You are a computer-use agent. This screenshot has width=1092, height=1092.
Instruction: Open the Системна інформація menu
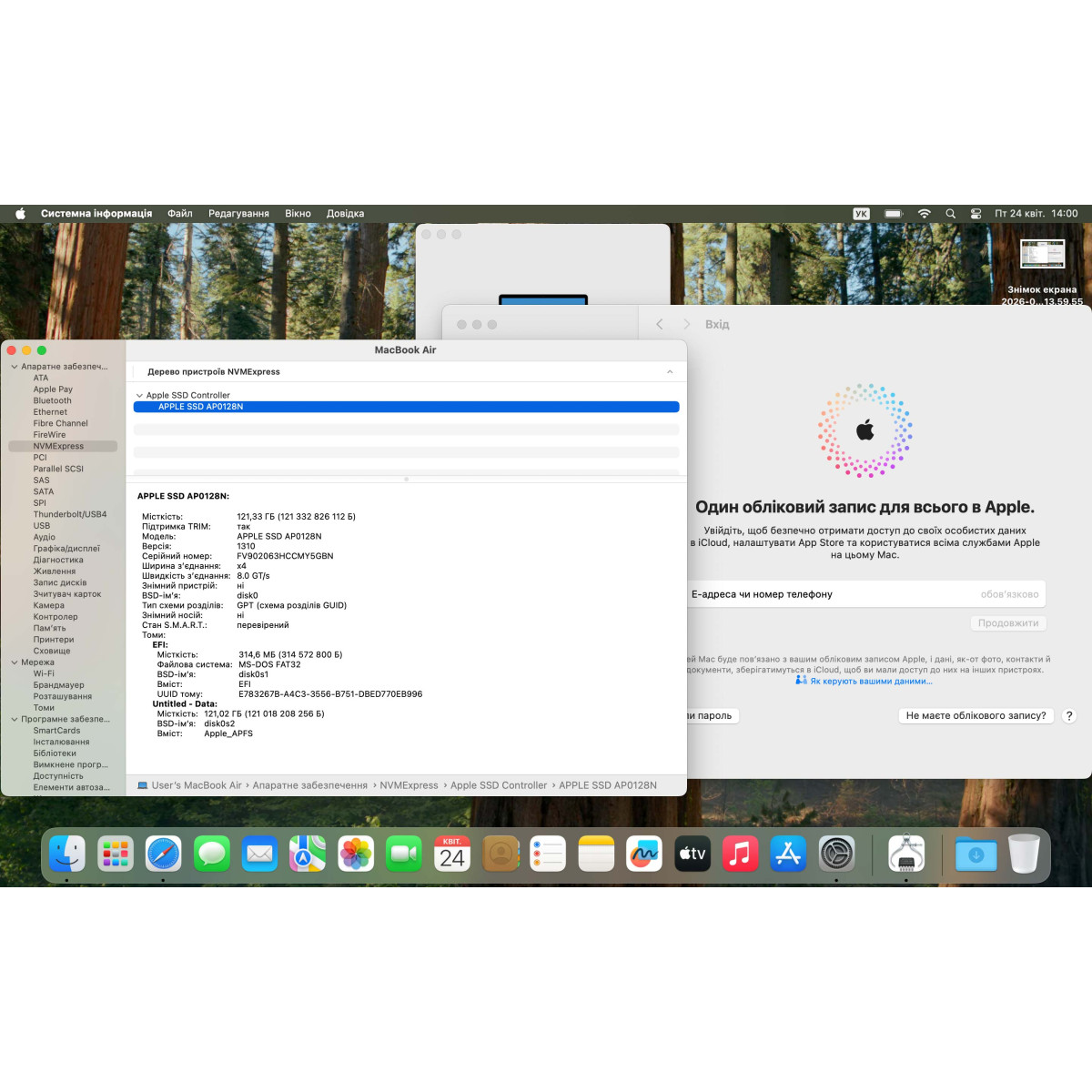(x=96, y=214)
